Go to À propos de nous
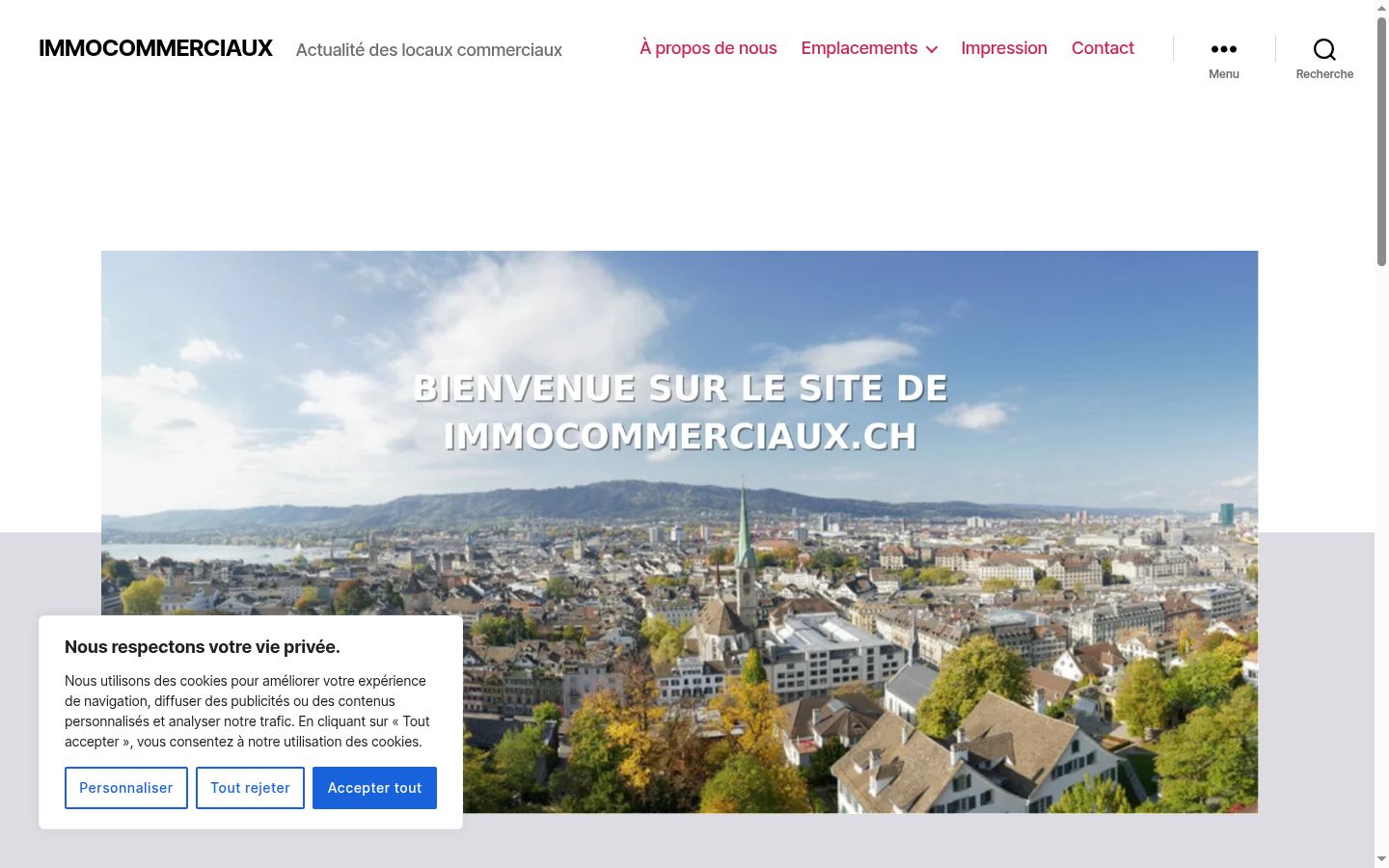This screenshot has height=868, width=1389. 708,48
